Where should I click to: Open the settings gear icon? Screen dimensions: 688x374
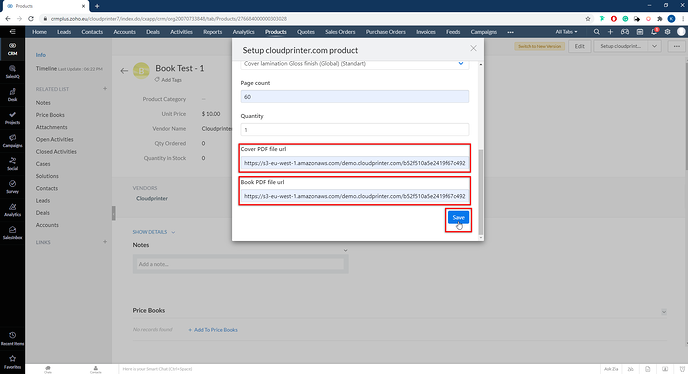pyautogui.click(x=667, y=32)
